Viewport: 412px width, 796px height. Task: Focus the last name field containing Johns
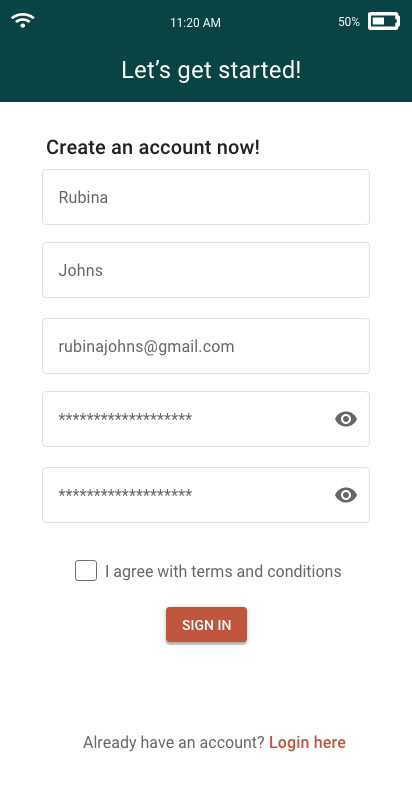pos(206,270)
